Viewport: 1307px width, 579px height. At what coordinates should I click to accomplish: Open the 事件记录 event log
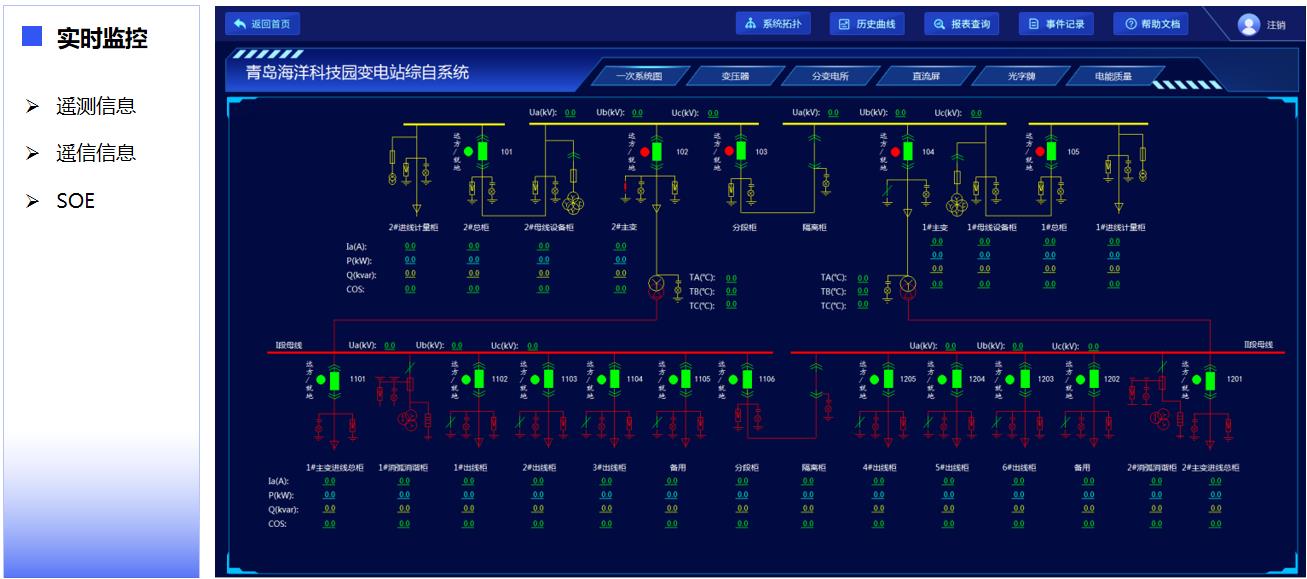1056,24
